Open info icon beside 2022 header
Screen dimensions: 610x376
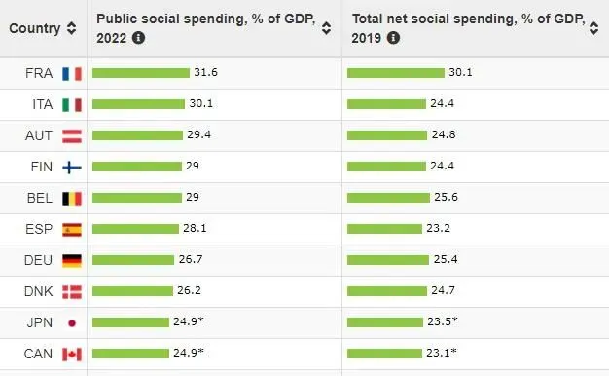(138, 38)
